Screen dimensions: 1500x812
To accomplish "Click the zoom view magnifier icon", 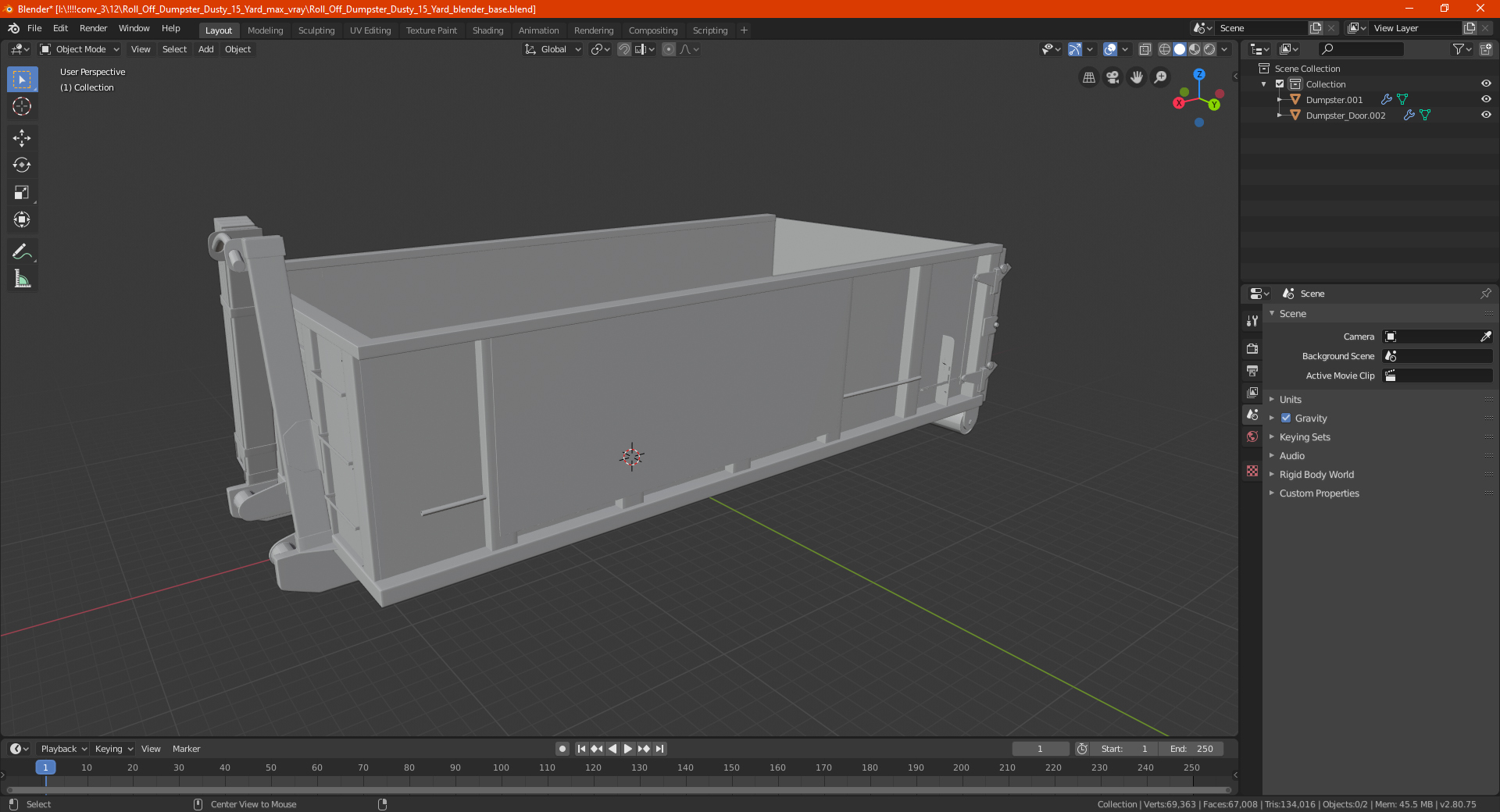I will pyautogui.click(x=1161, y=77).
